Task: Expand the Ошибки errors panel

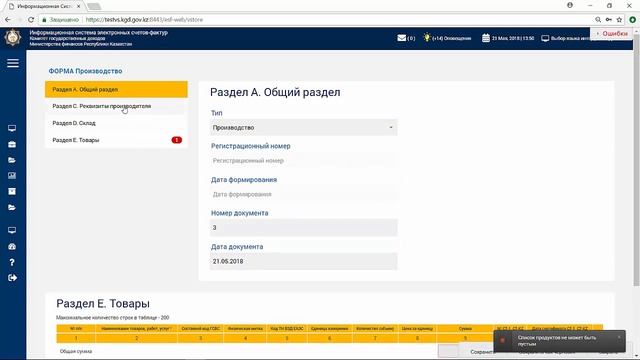Action: tap(611, 33)
